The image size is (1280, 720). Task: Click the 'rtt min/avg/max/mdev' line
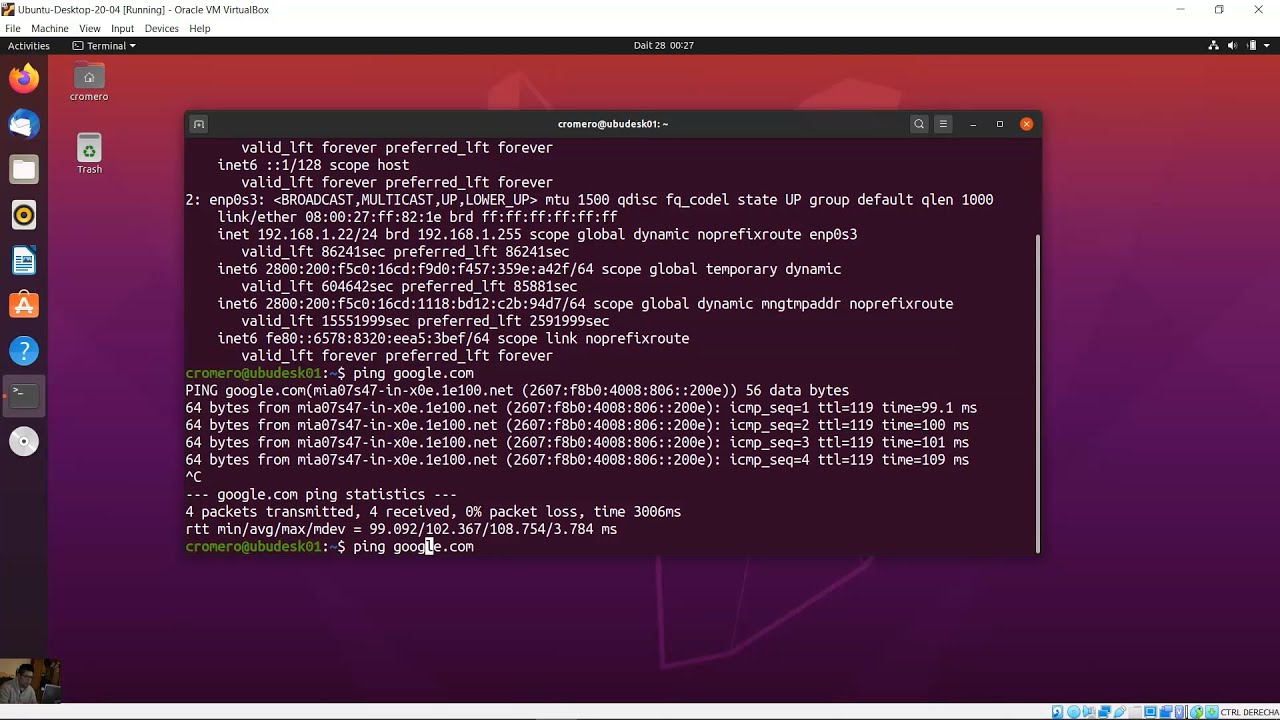click(401, 529)
